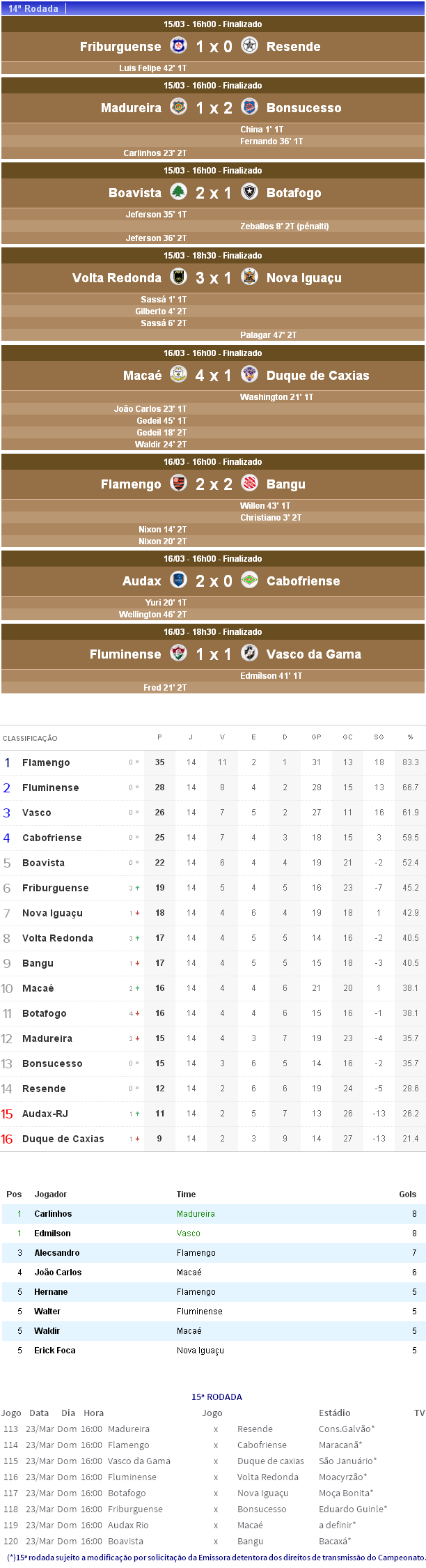Select the 14ª Rodada tab
Screen dimensions: 426x1568
pyautogui.click(x=33, y=8)
